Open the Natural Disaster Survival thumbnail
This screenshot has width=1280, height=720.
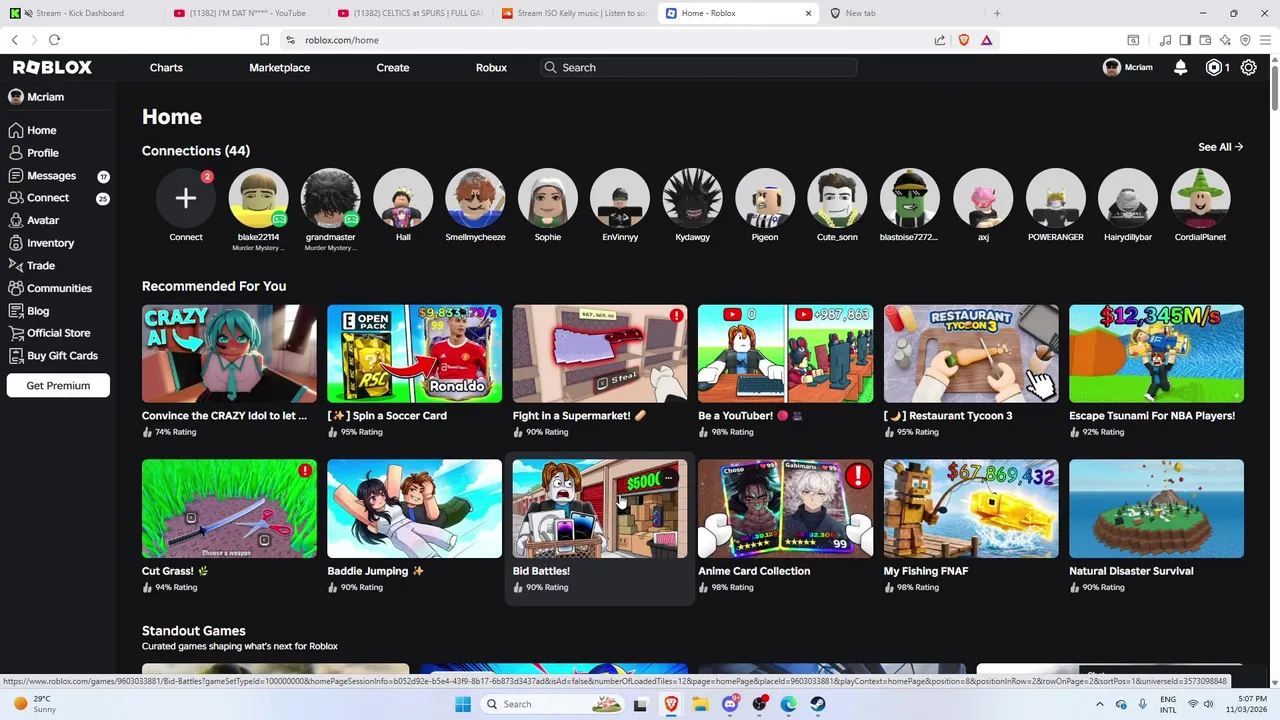click(1156, 509)
